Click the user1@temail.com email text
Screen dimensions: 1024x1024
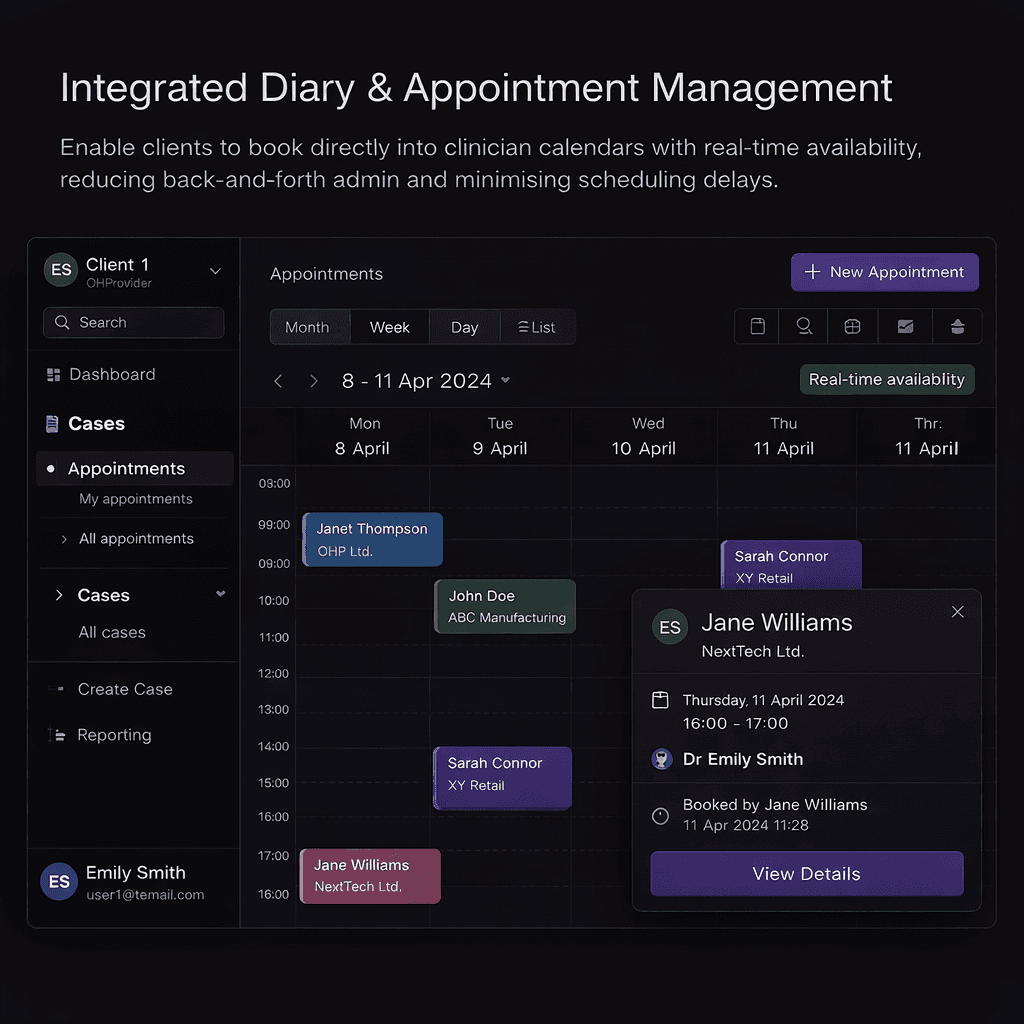point(145,895)
